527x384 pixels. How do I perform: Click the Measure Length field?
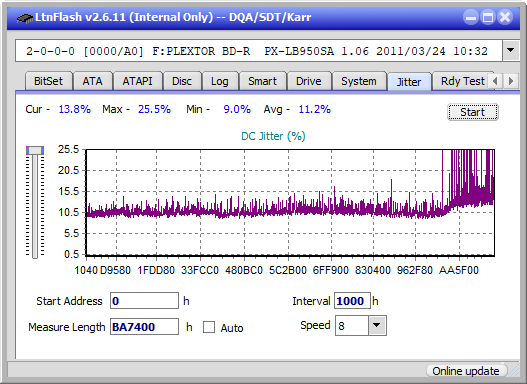tap(145, 327)
